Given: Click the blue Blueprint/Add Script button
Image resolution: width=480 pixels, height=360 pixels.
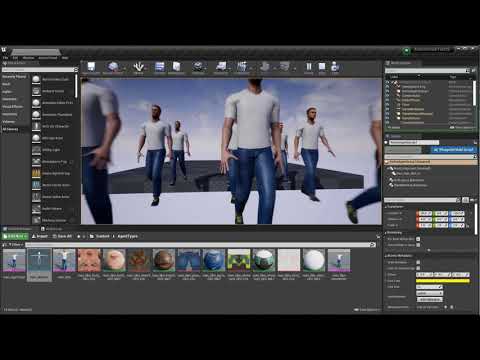Looking at the screenshot, I should [453, 150].
